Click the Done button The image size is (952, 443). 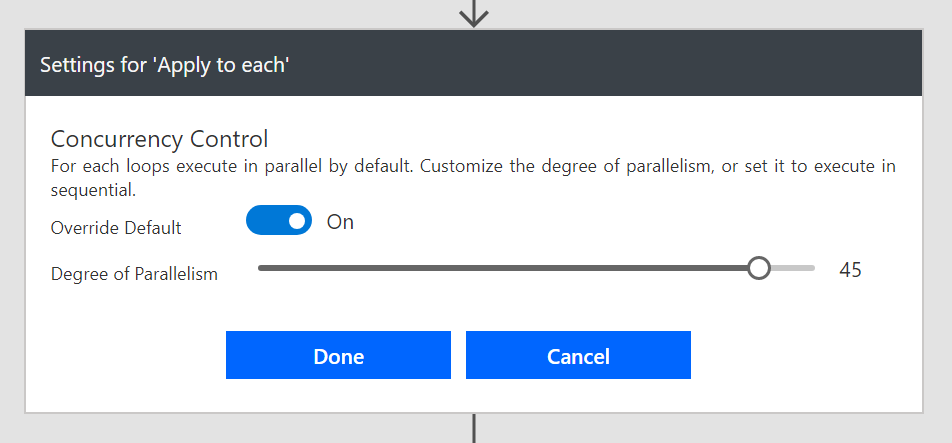(338, 356)
